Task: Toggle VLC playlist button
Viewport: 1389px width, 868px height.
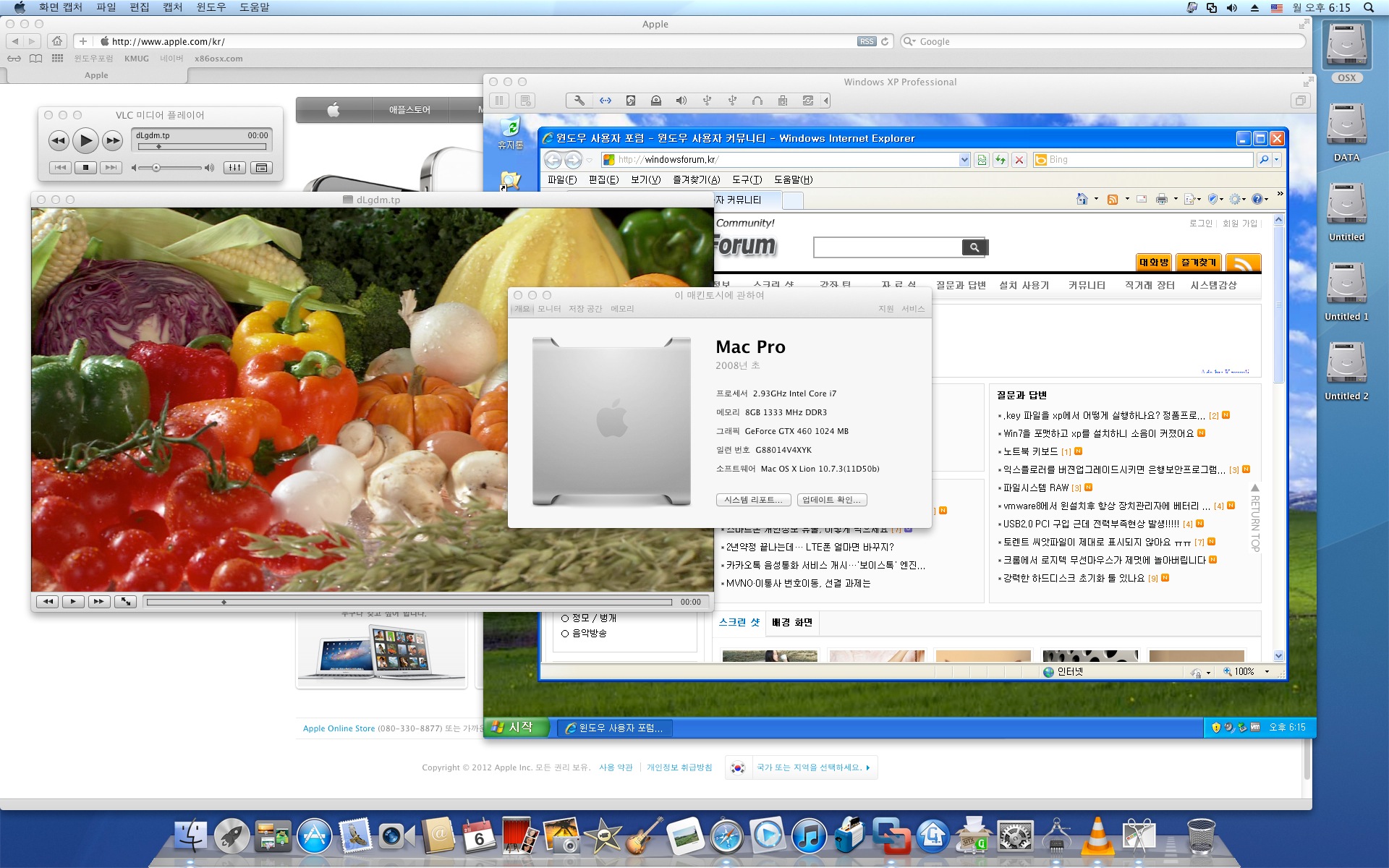Action: pos(261,168)
